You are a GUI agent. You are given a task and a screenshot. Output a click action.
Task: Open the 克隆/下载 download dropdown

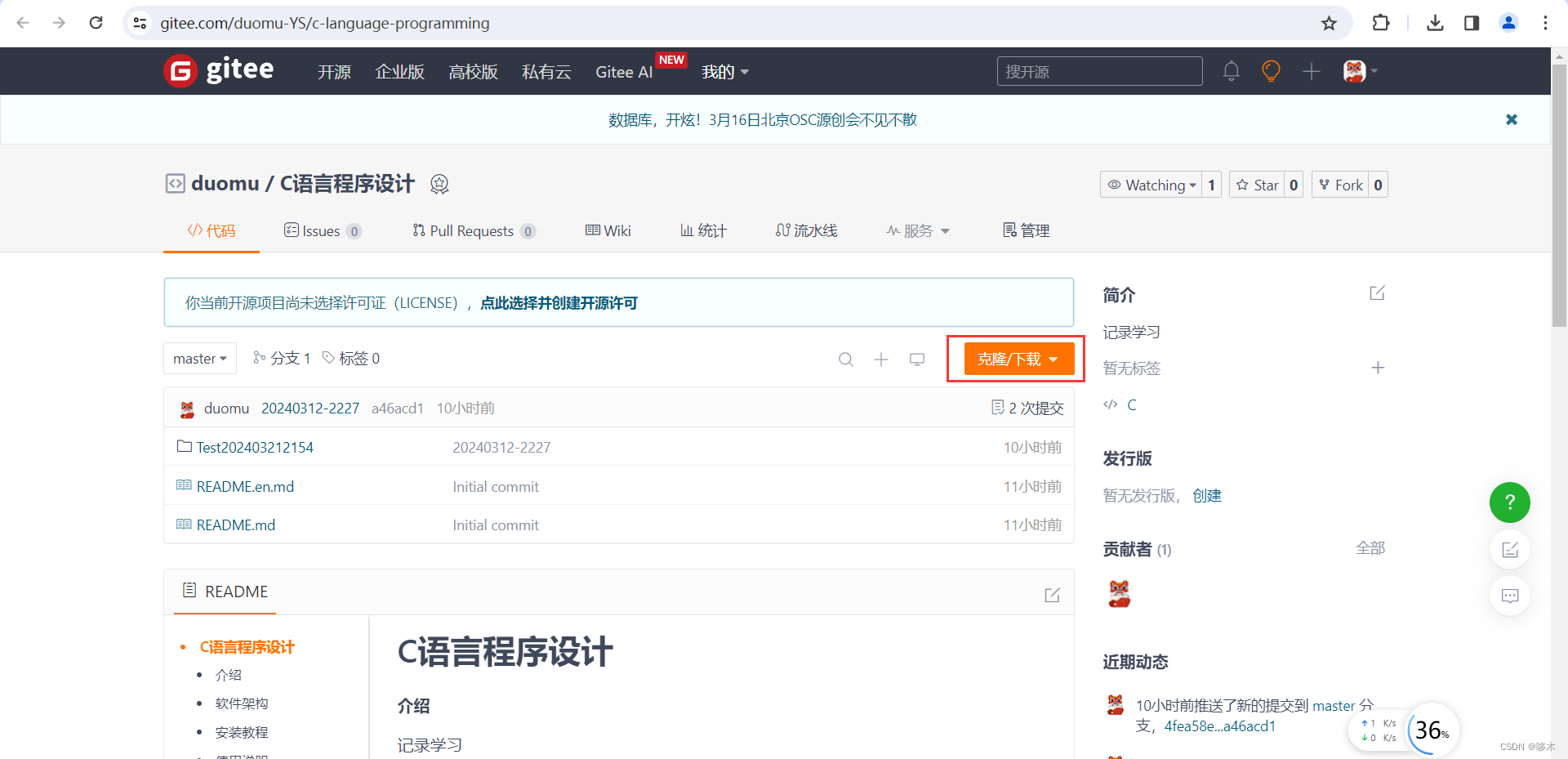tap(1015, 359)
